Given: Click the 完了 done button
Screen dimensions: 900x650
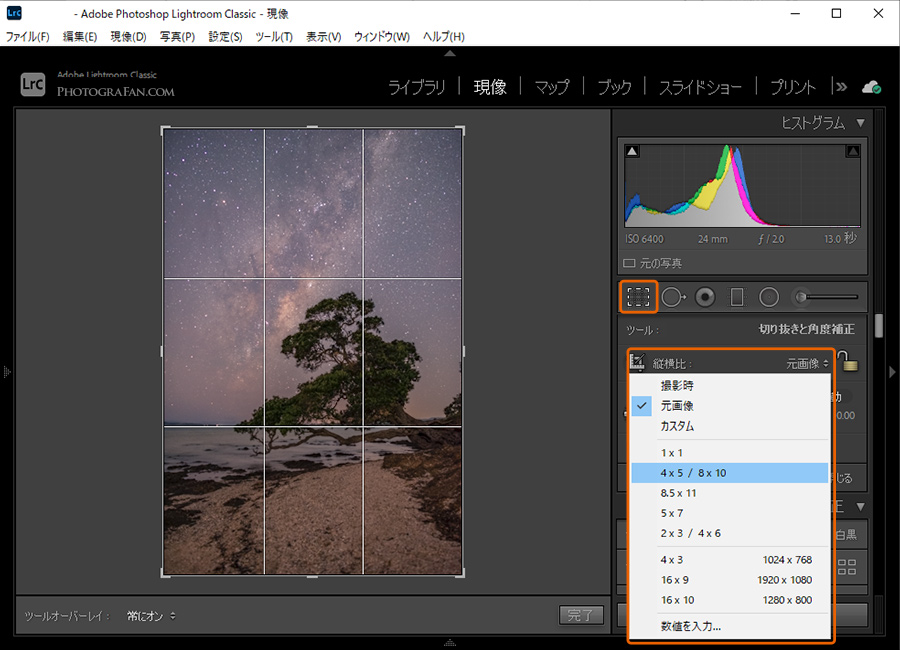Looking at the screenshot, I should pos(581,616).
